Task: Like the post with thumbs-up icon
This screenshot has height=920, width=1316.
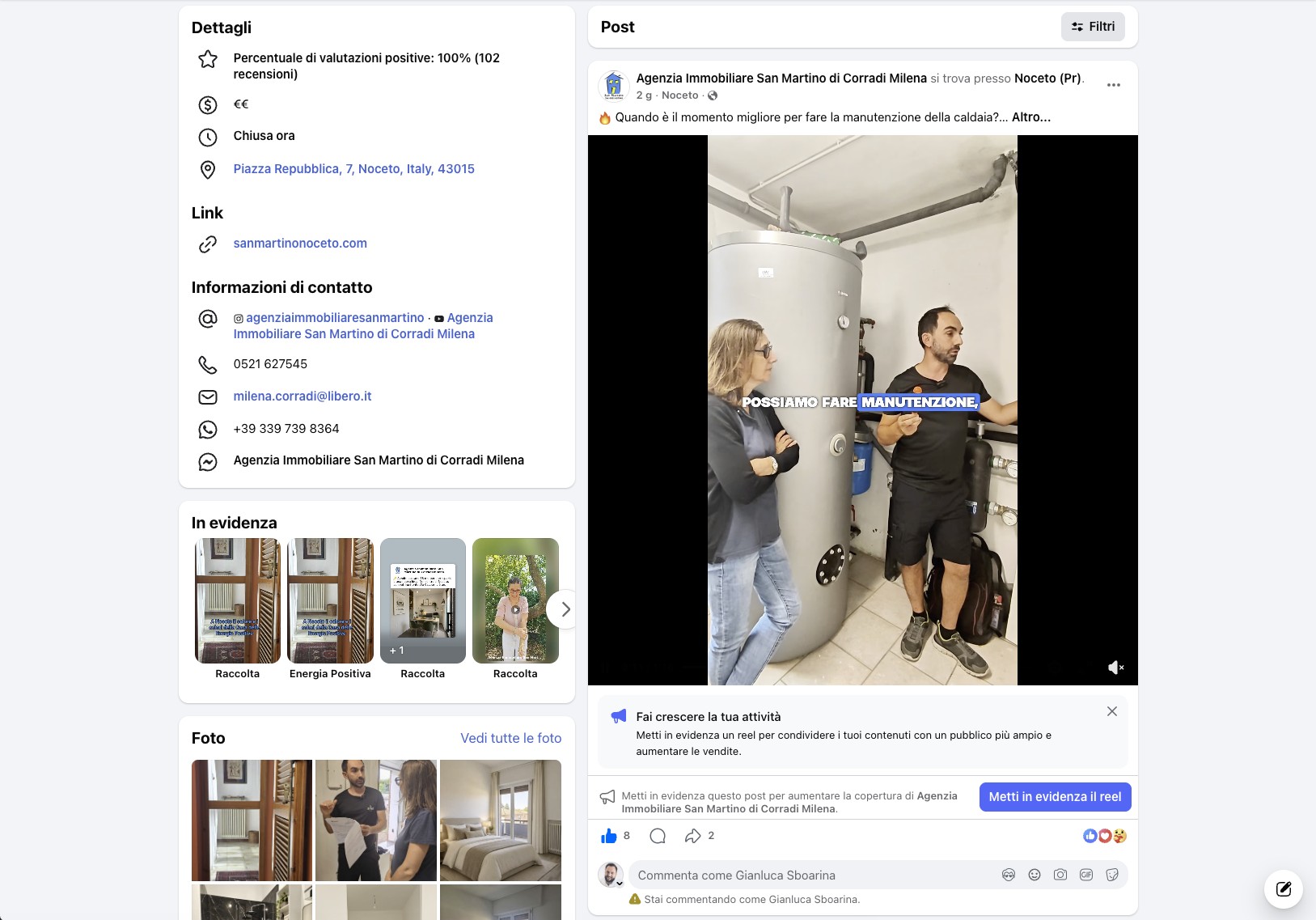Action: [x=609, y=836]
